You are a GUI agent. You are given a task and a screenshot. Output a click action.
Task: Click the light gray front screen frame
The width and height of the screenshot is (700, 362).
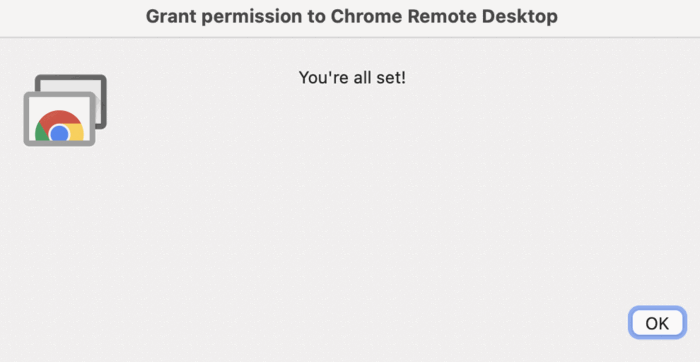coord(59,119)
